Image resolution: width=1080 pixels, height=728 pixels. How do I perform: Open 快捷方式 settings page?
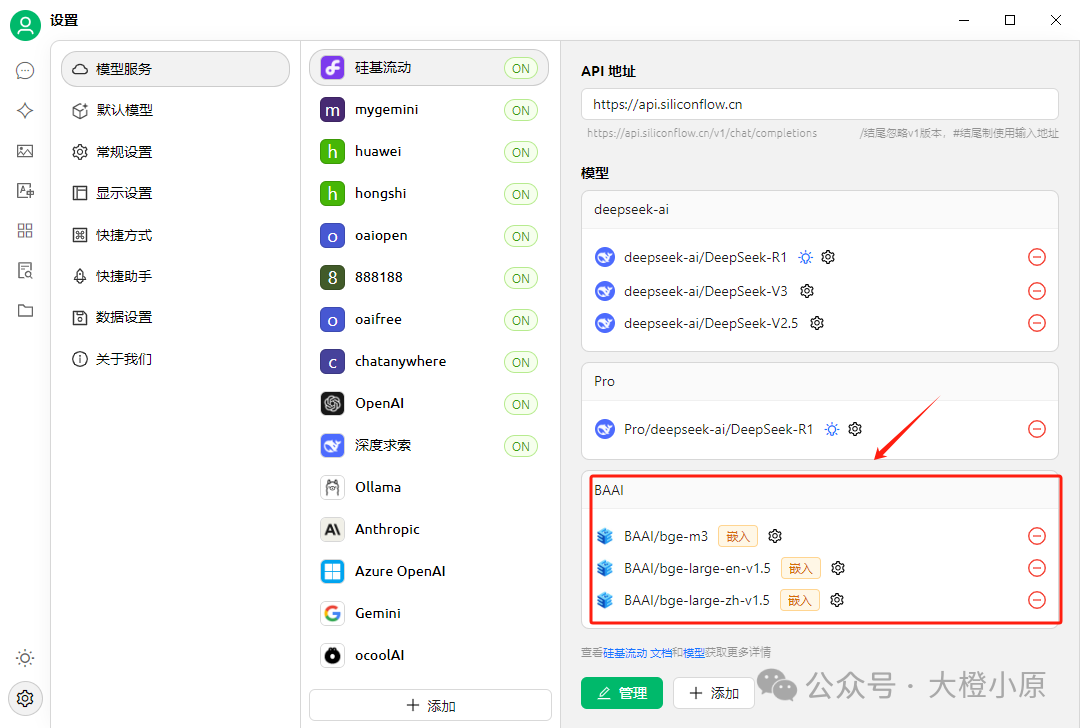tap(176, 235)
